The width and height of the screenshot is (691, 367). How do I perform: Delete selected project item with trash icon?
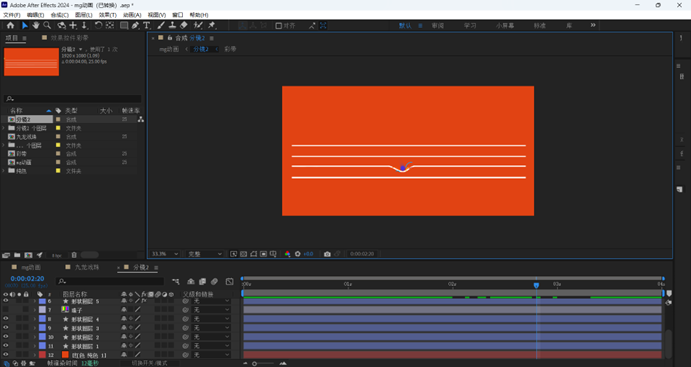coord(74,255)
